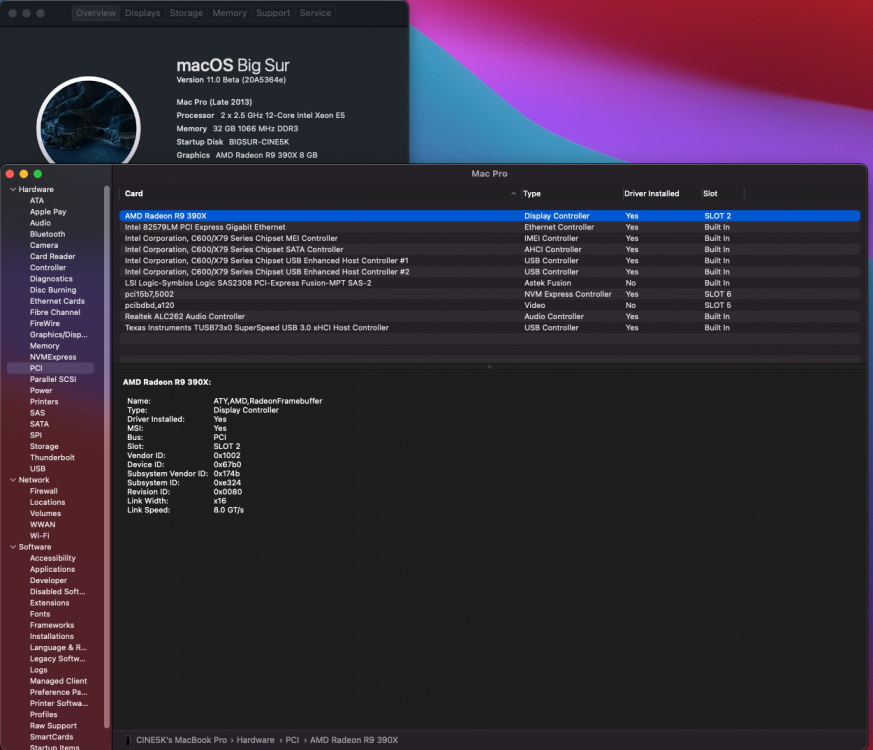Select the Chipset MEI Controller row
The height and width of the screenshot is (750, 873).
click(489, 238)
